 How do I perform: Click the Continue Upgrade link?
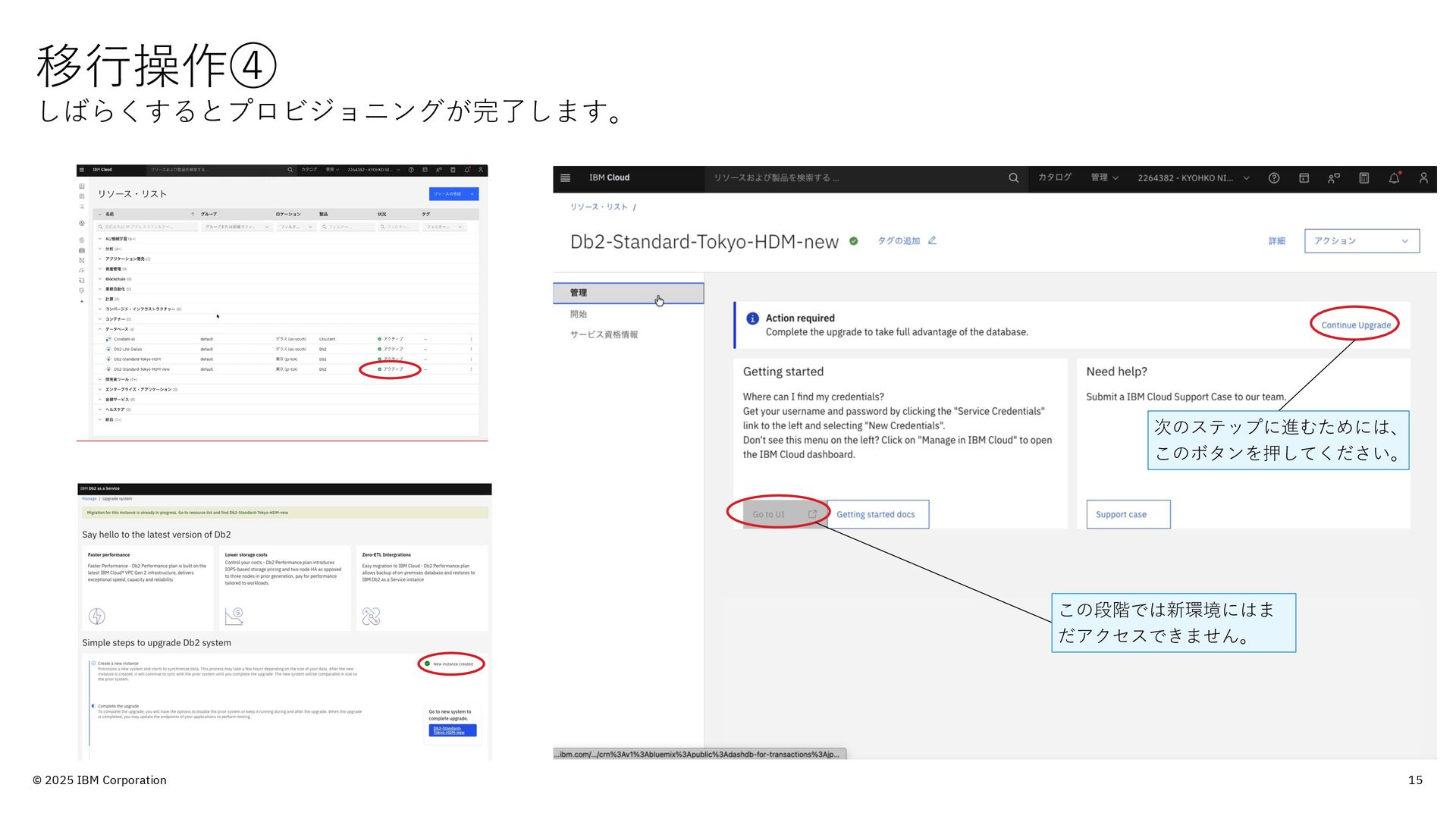pyautogui.click(x=1355, y=325)
